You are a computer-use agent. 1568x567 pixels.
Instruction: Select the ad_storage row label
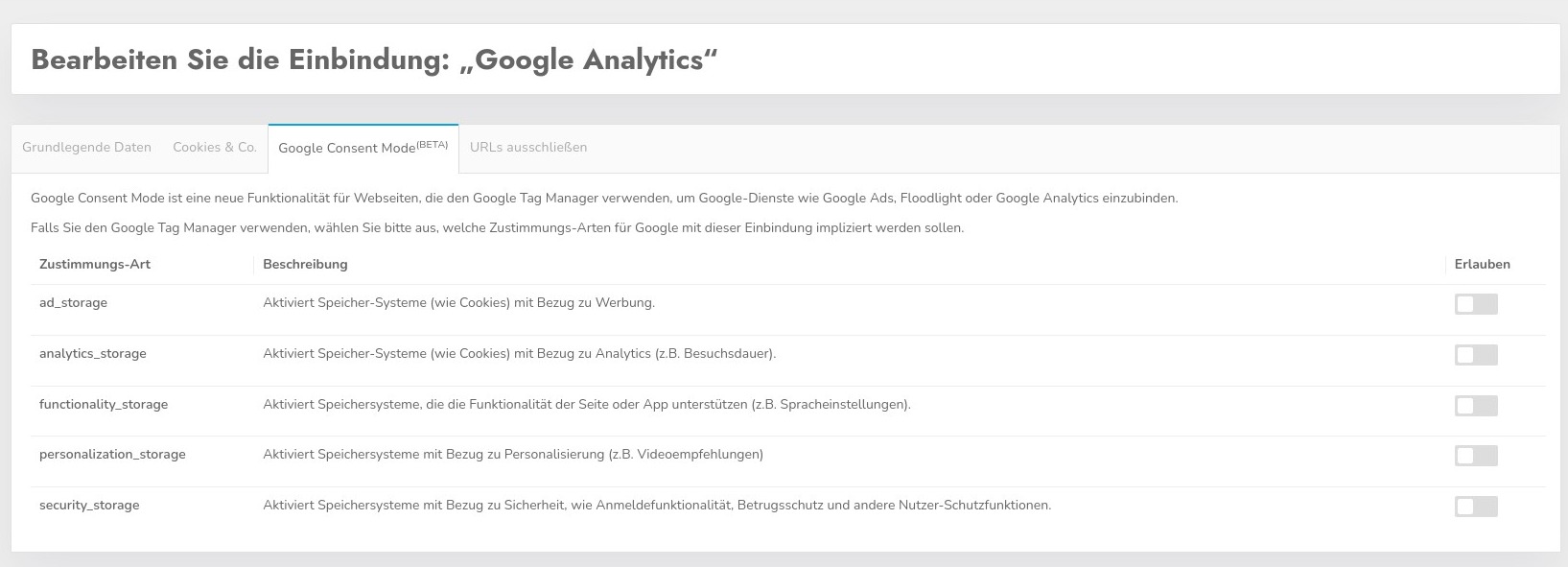point(73,303)
